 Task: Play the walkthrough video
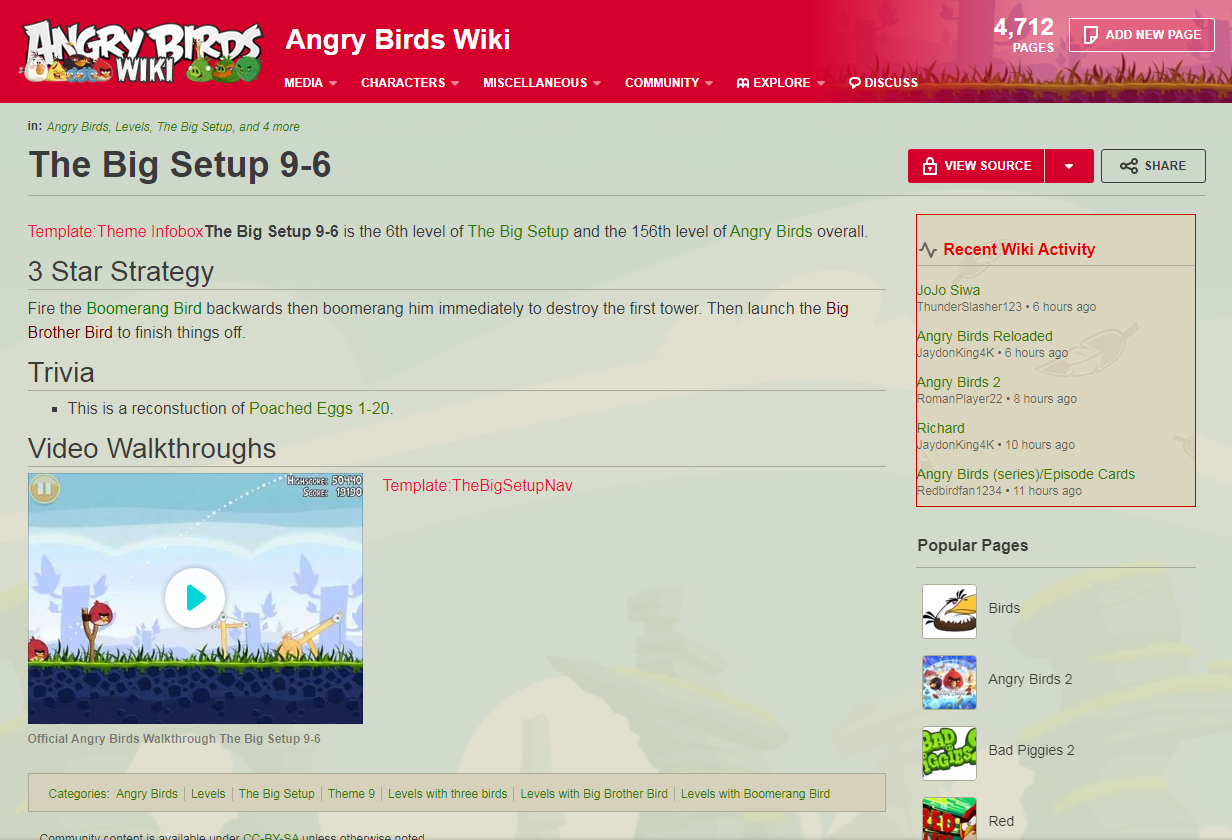[195, 598]
